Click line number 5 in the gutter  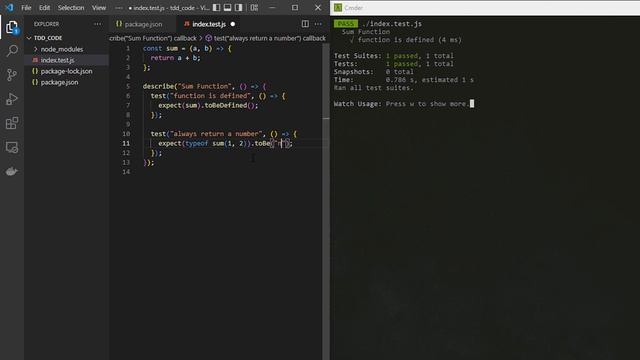[x=128, y=86]
